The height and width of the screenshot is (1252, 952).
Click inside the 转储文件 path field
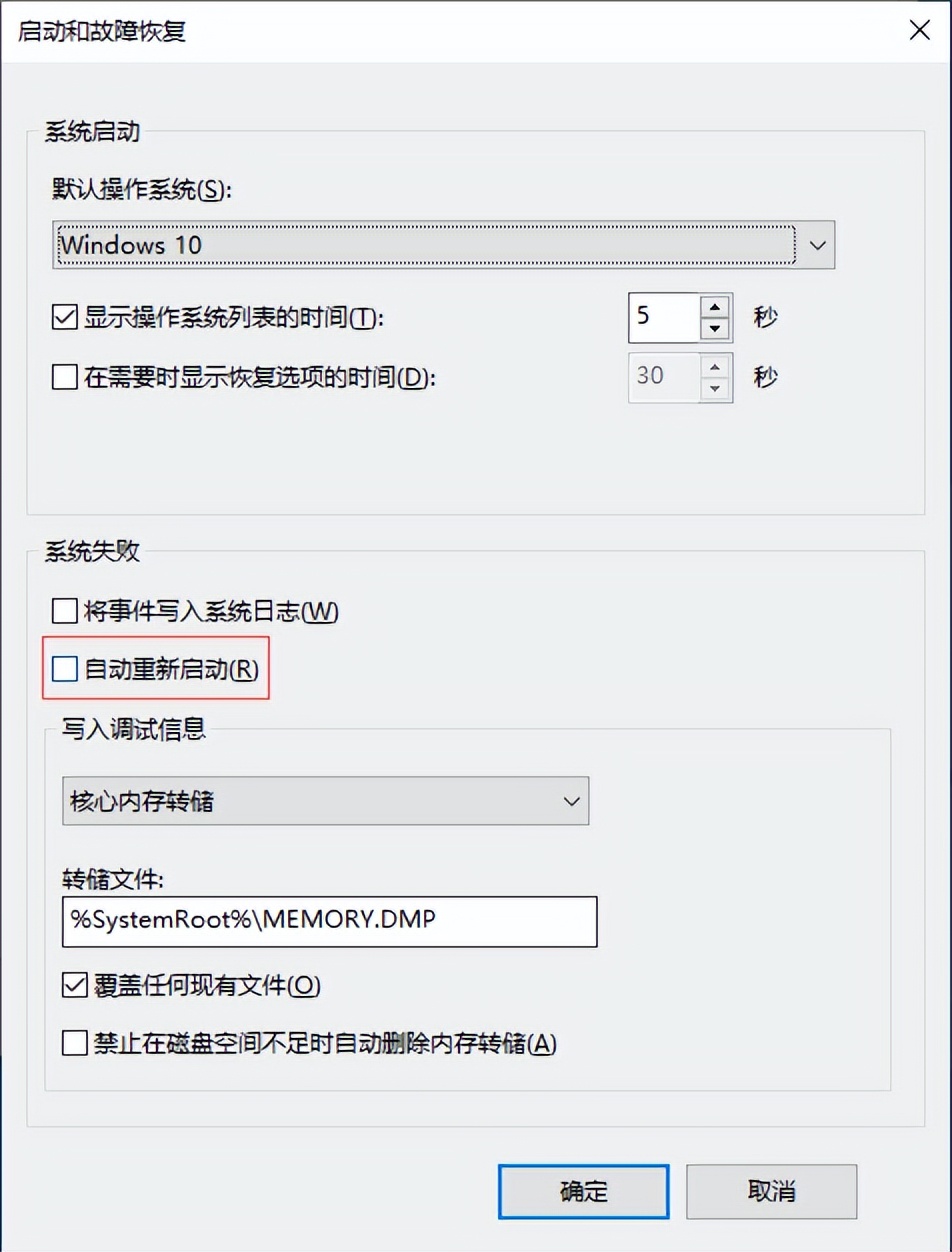coord(325,922)
